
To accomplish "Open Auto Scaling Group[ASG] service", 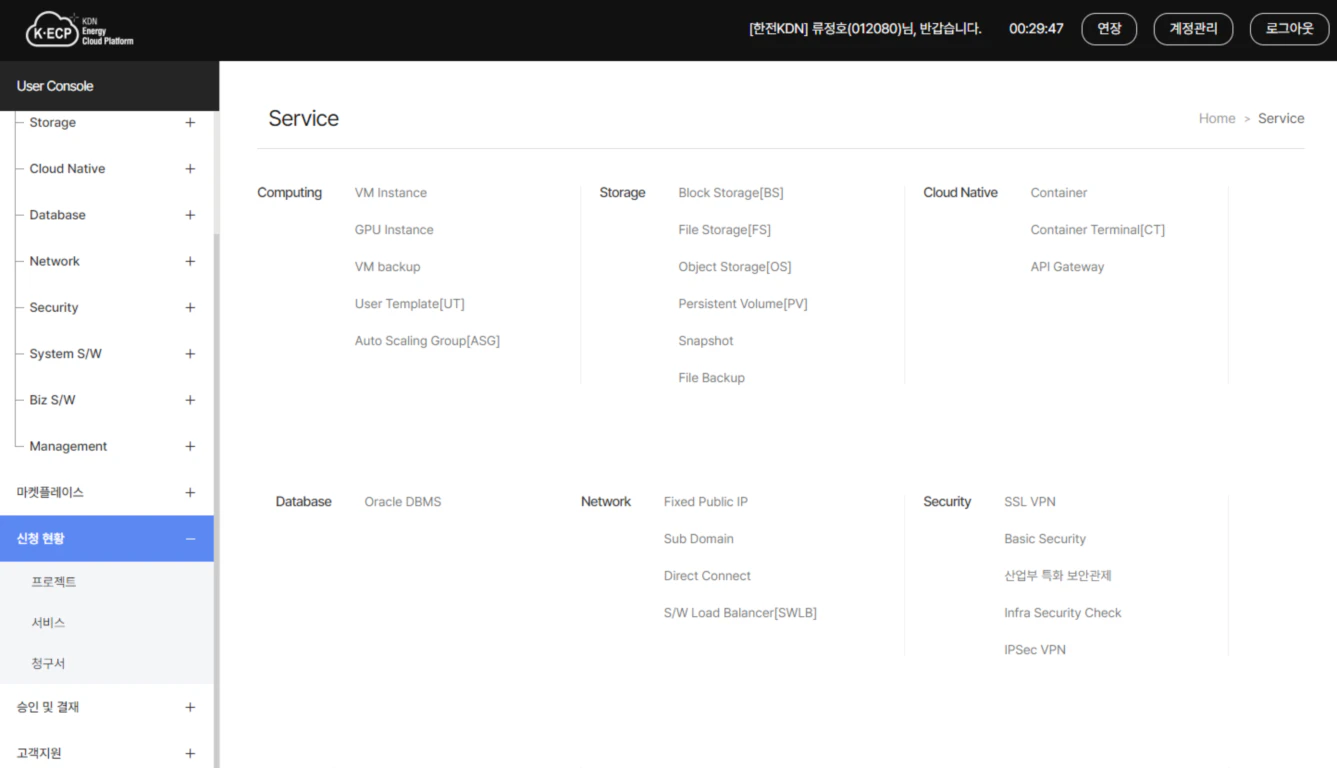I will pos(427,341).
